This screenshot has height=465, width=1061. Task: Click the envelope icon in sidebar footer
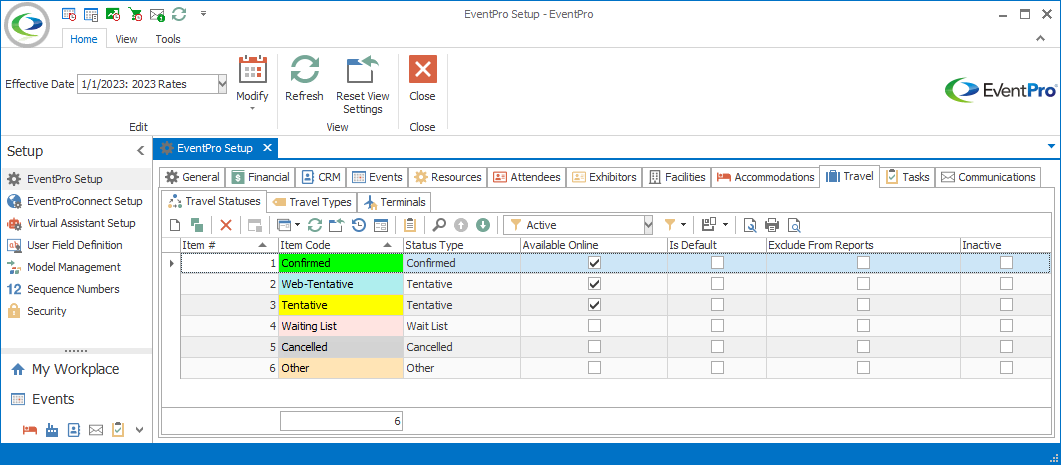[95, 429]
